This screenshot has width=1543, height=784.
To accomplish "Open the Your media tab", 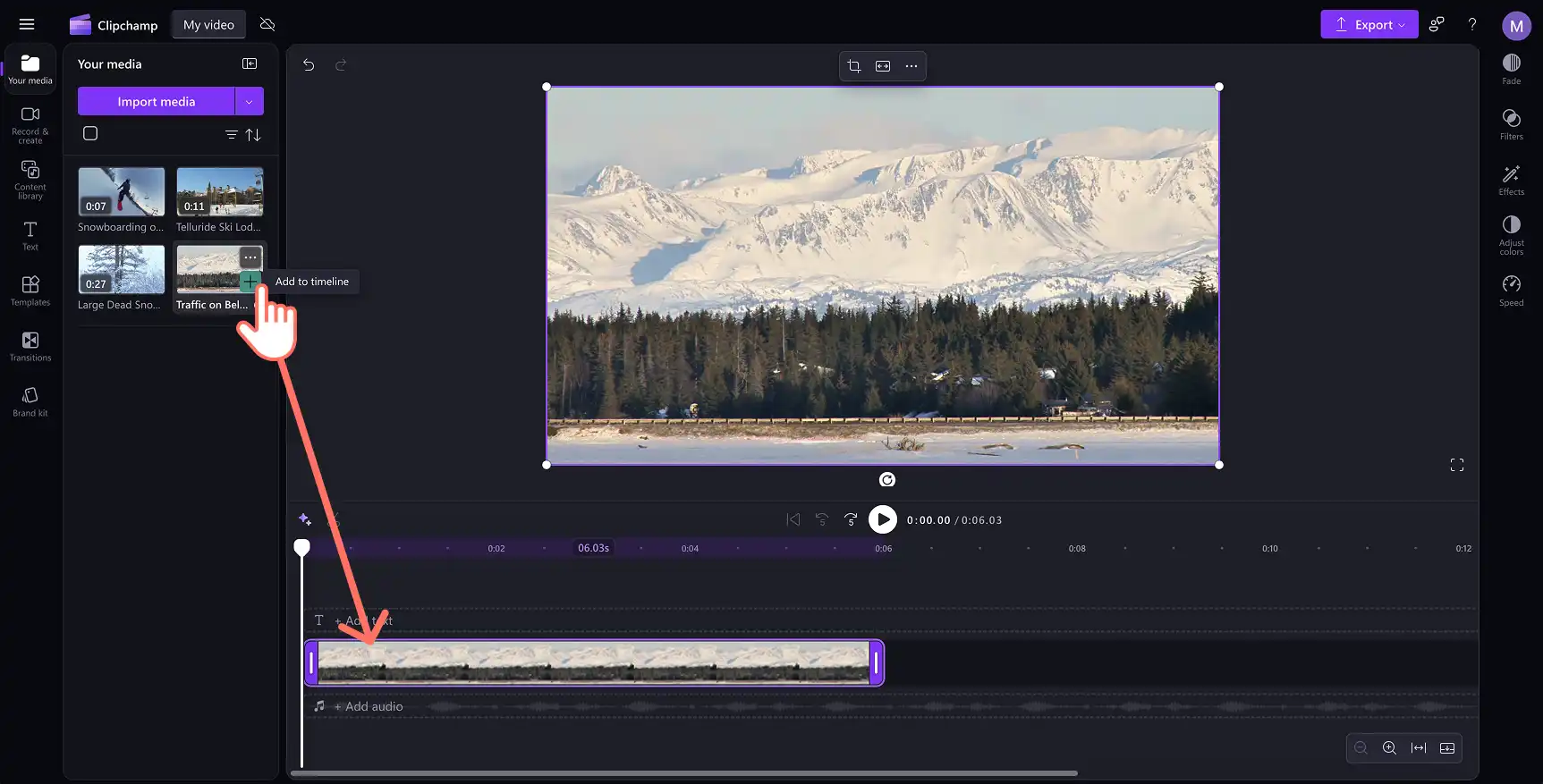I will tap(30, 70).
